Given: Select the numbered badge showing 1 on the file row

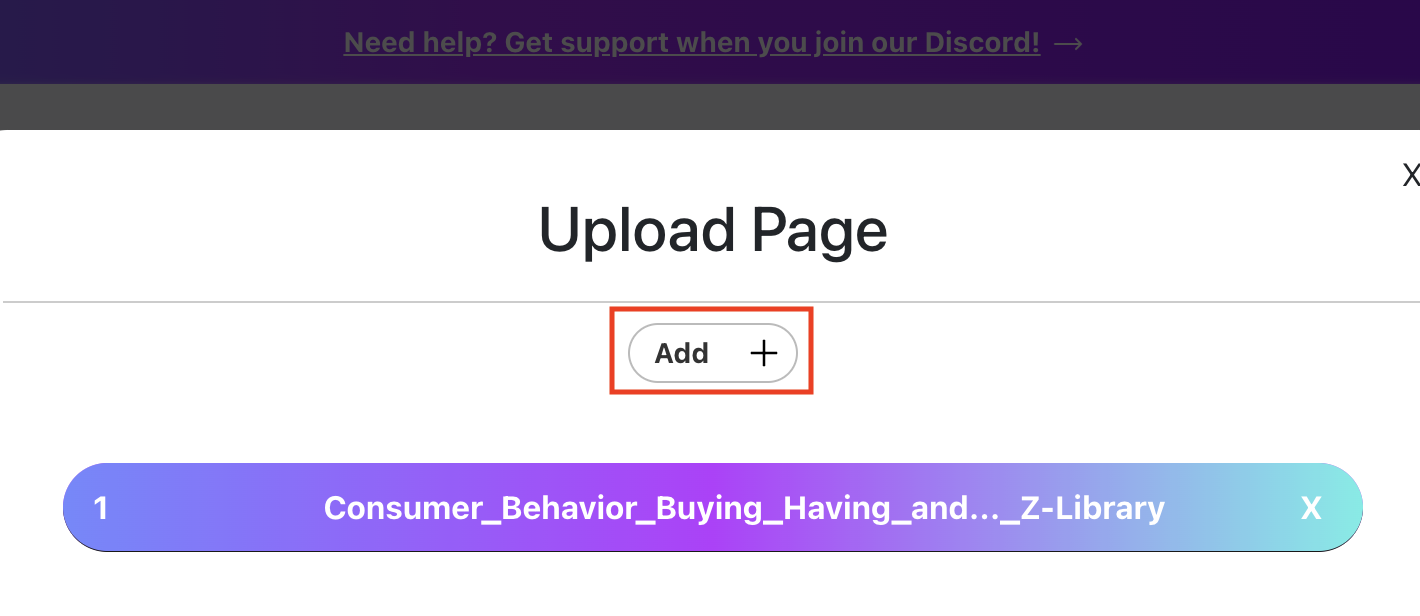Looking at the screenshot, I should pyautogui.click(x=100, y=508).
